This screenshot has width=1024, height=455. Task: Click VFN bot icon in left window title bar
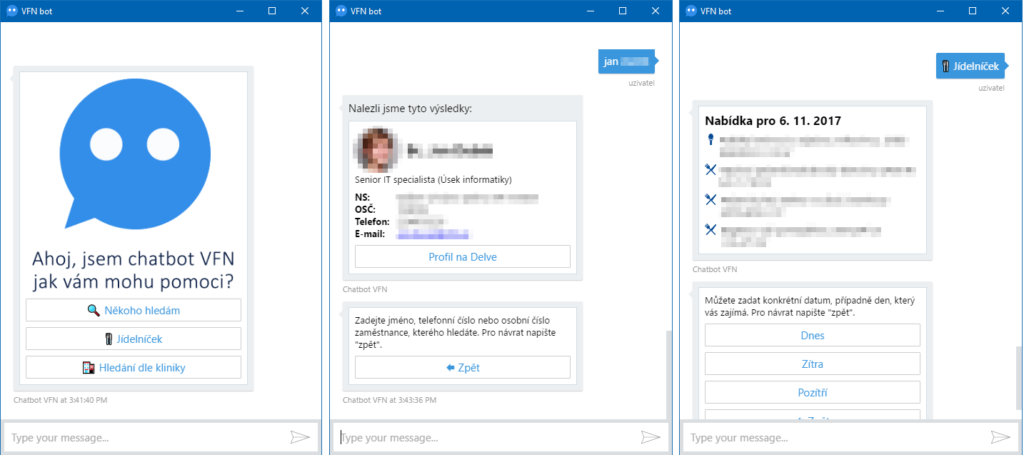[11, 10]
